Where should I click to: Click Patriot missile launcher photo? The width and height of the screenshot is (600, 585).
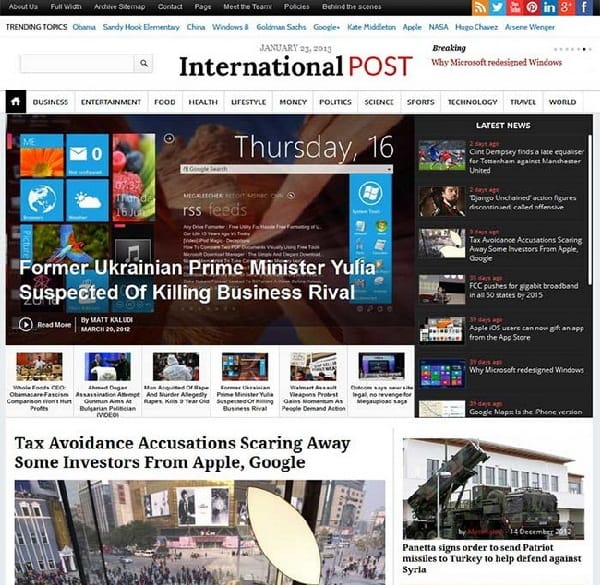(x=493, y=489)
